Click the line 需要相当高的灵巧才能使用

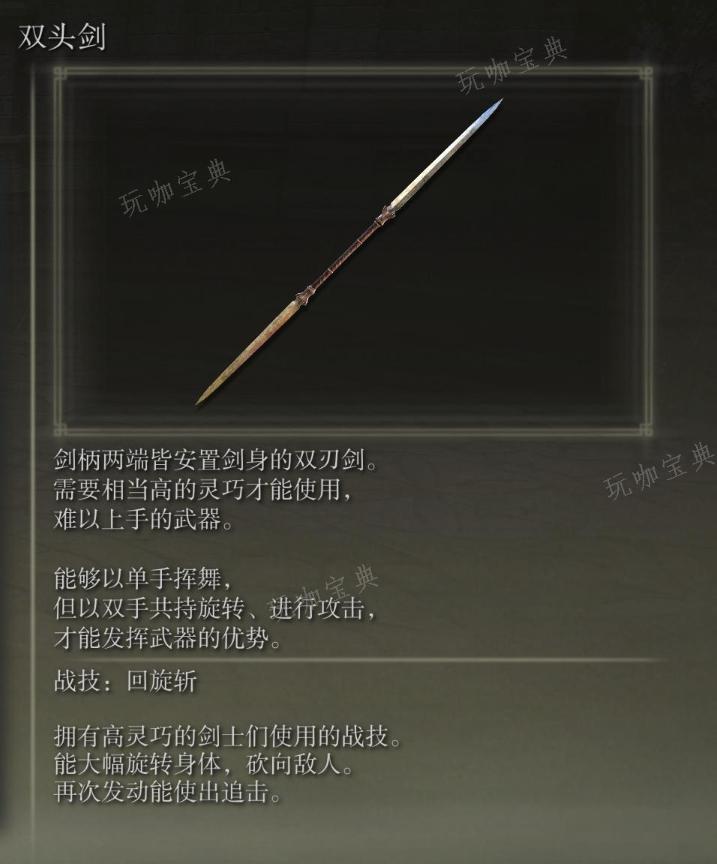[x=202, y=489]
